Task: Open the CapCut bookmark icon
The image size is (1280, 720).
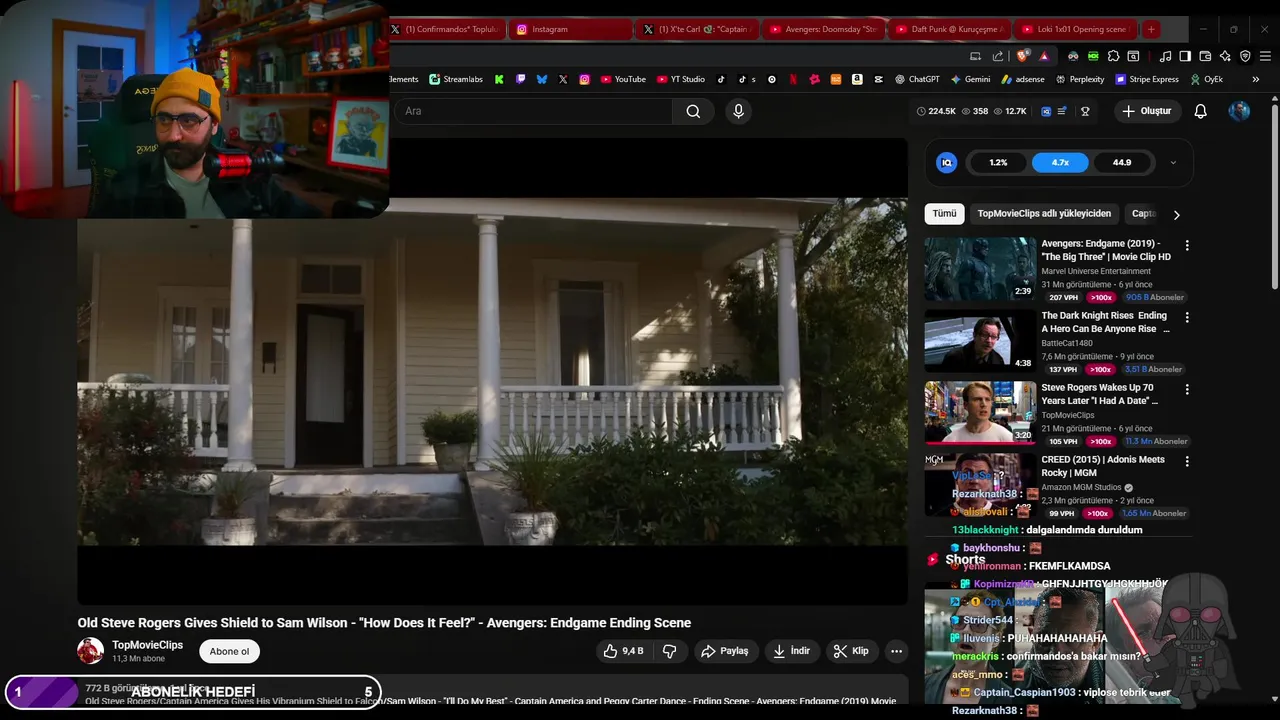Action: [879, 79]
